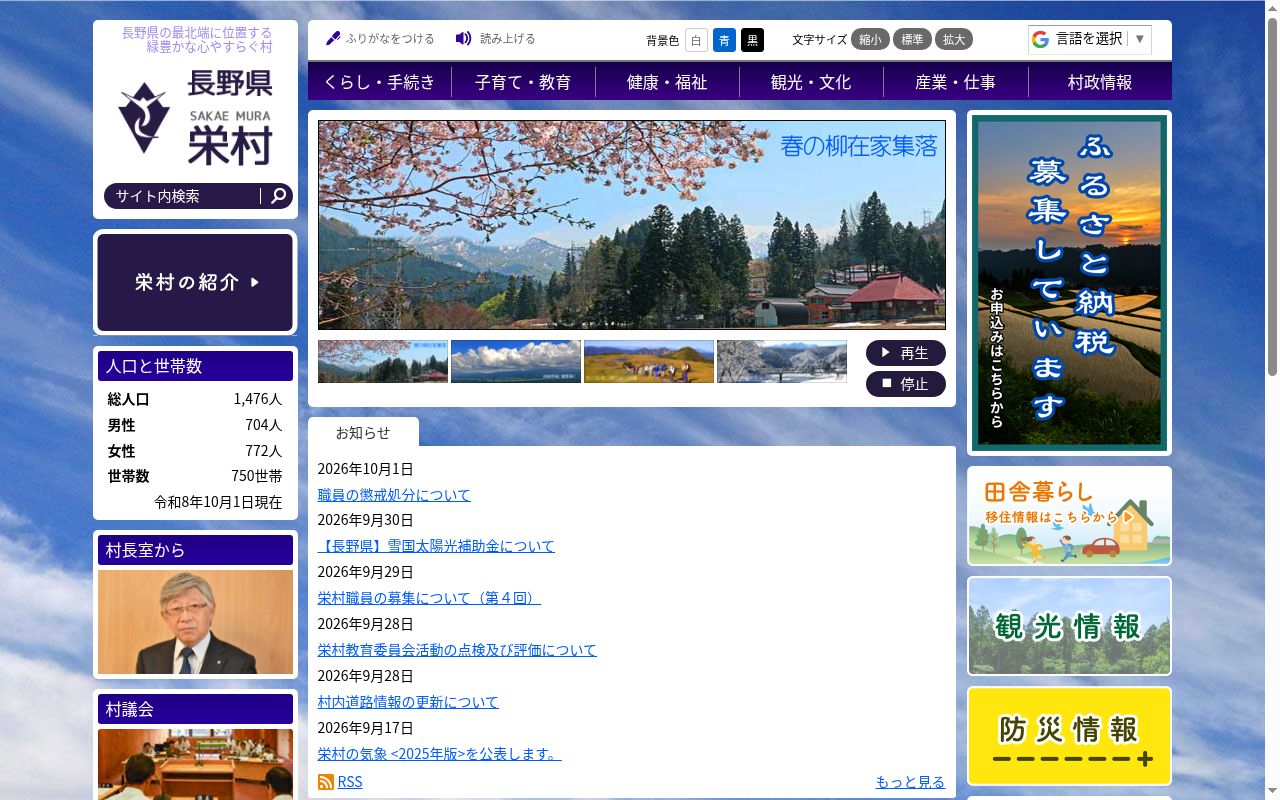Open 職員の懲戒処分について notice
Viewport: 1280px width, 800px height.
pos(394,495)
